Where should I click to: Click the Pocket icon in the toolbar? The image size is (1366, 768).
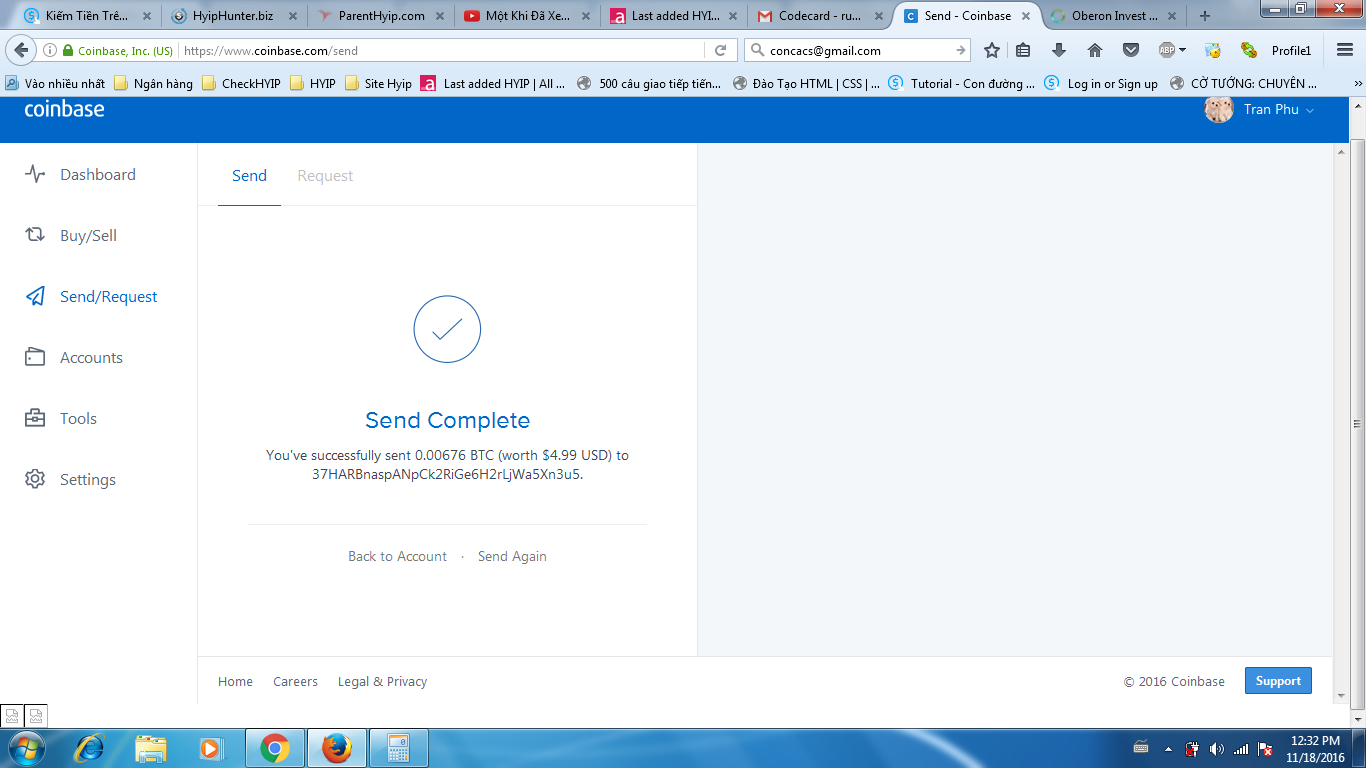[1131, 50]
